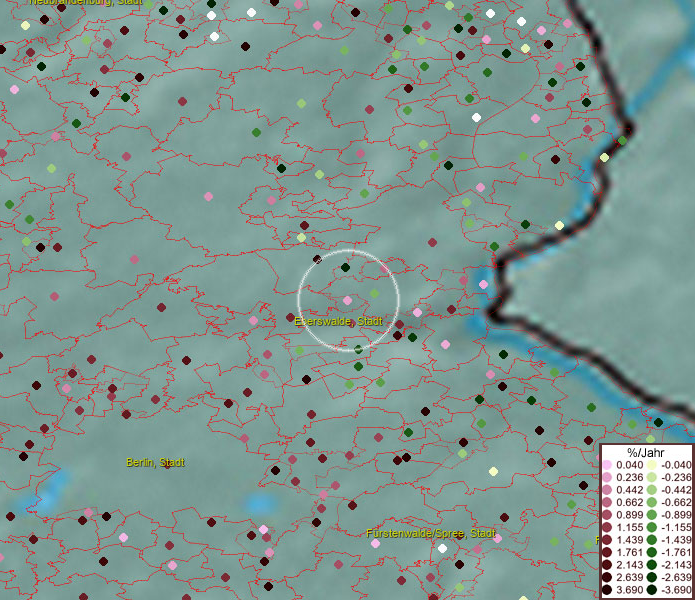
Task: Select the light green point inside the white circle
Action: click(375, 293)
